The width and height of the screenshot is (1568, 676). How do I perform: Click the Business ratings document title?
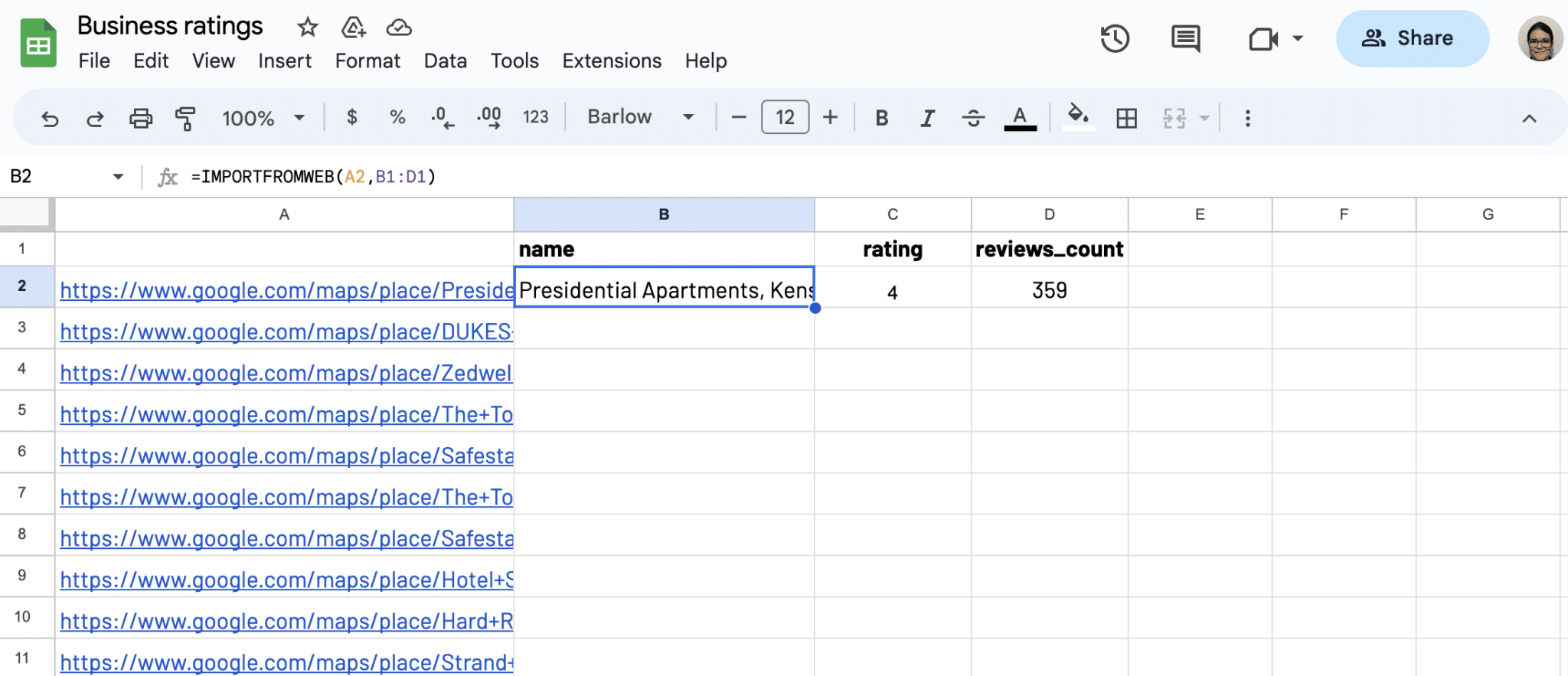[170, 26]
